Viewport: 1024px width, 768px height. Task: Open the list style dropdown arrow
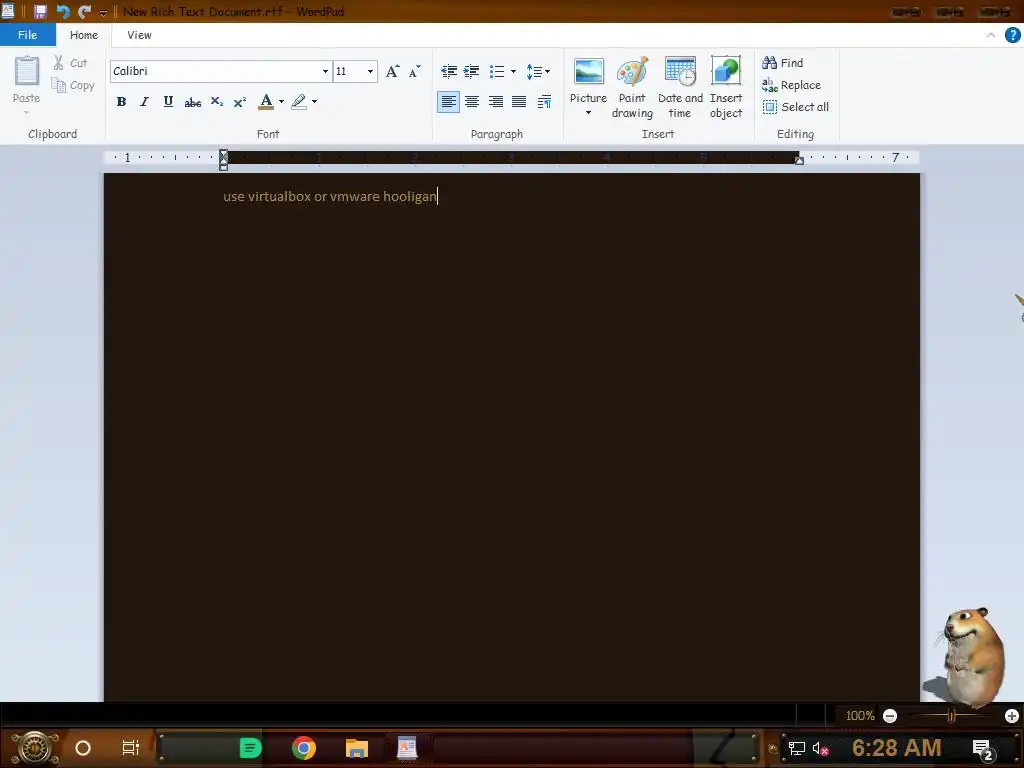coord(513,71)
